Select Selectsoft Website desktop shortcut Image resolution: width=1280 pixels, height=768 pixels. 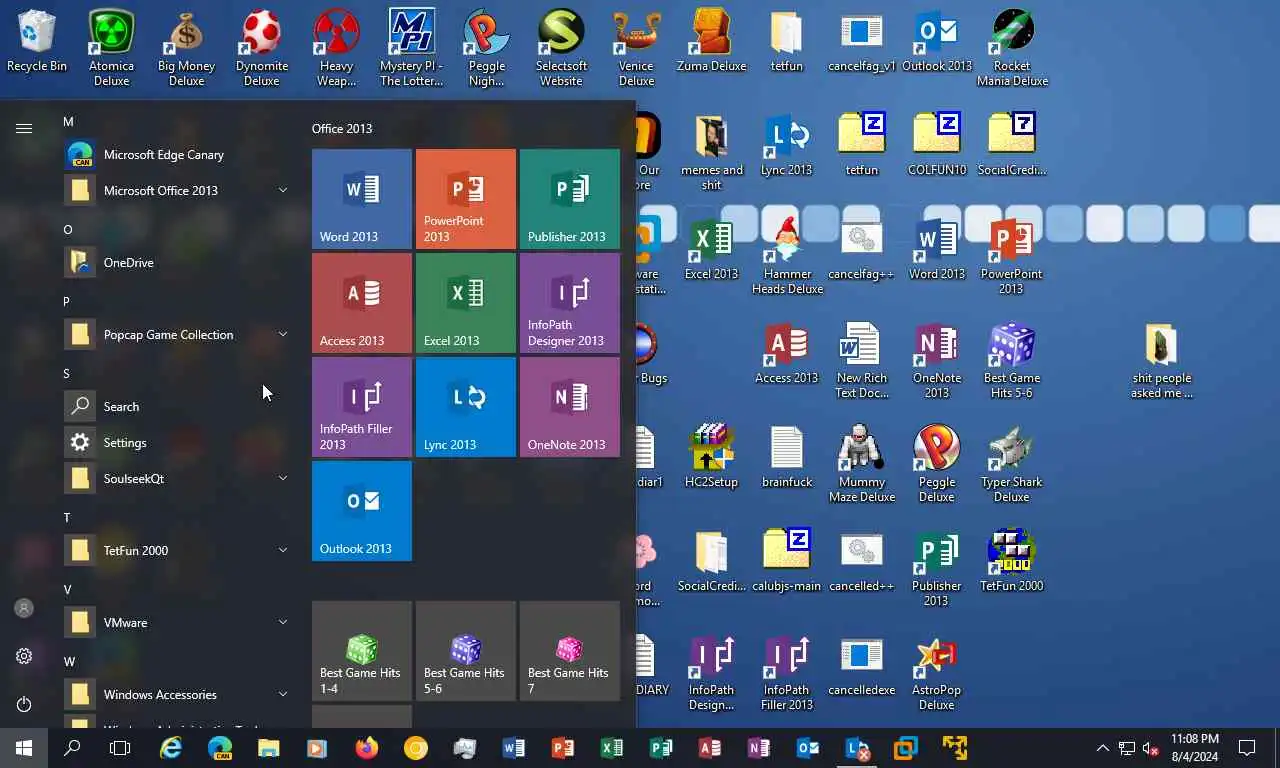(x=561, y=48)
